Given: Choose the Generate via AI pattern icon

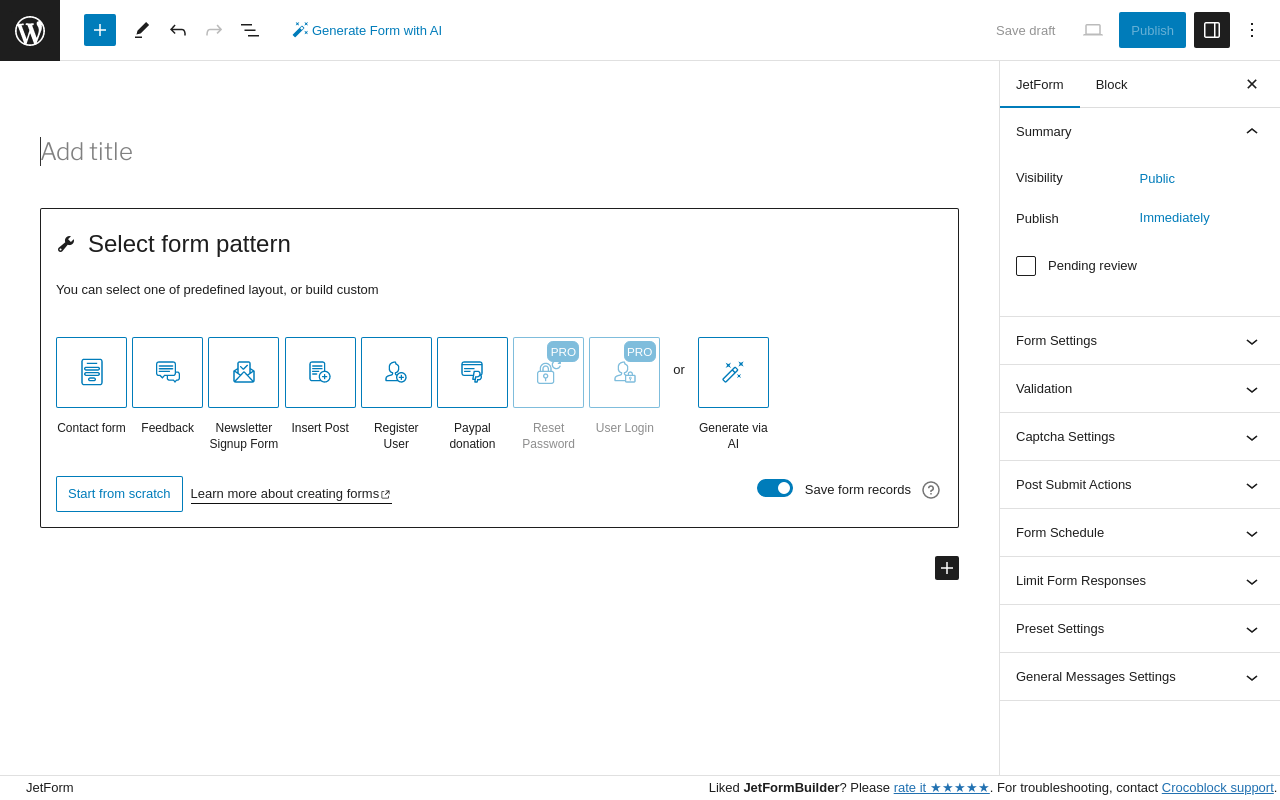Looking at the screenshot, I should click(733, 372).
